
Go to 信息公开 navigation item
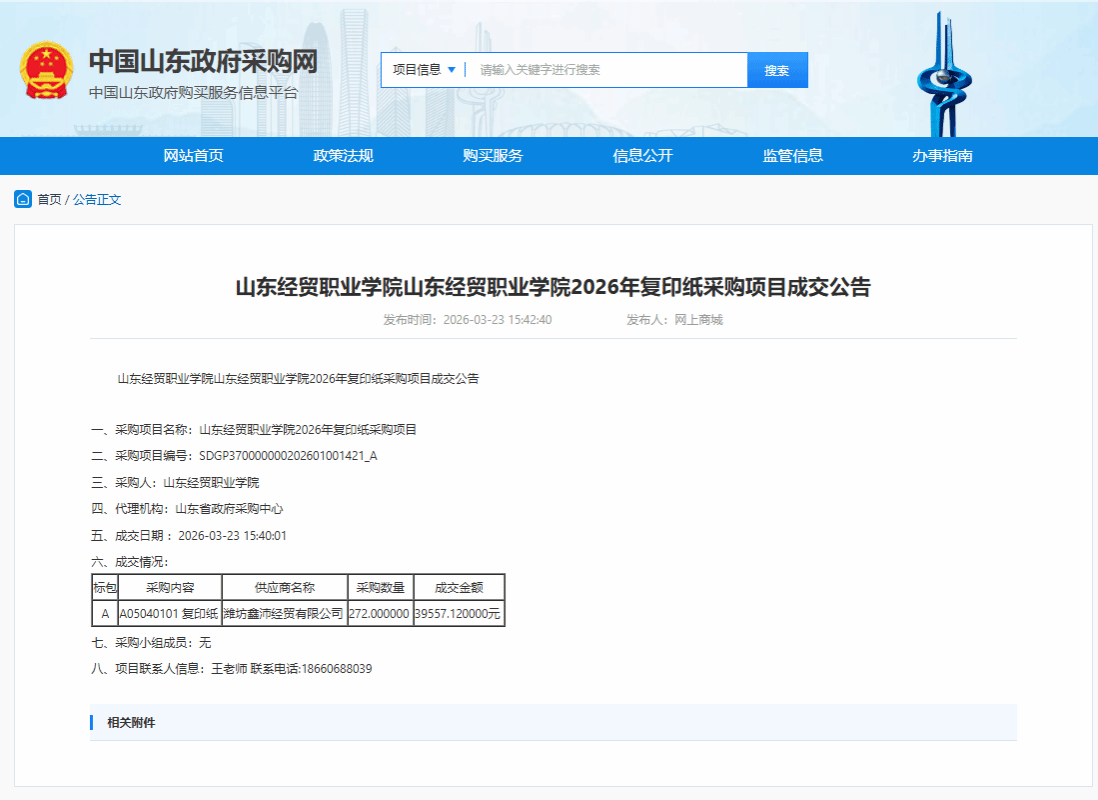(x=643, y=156)
